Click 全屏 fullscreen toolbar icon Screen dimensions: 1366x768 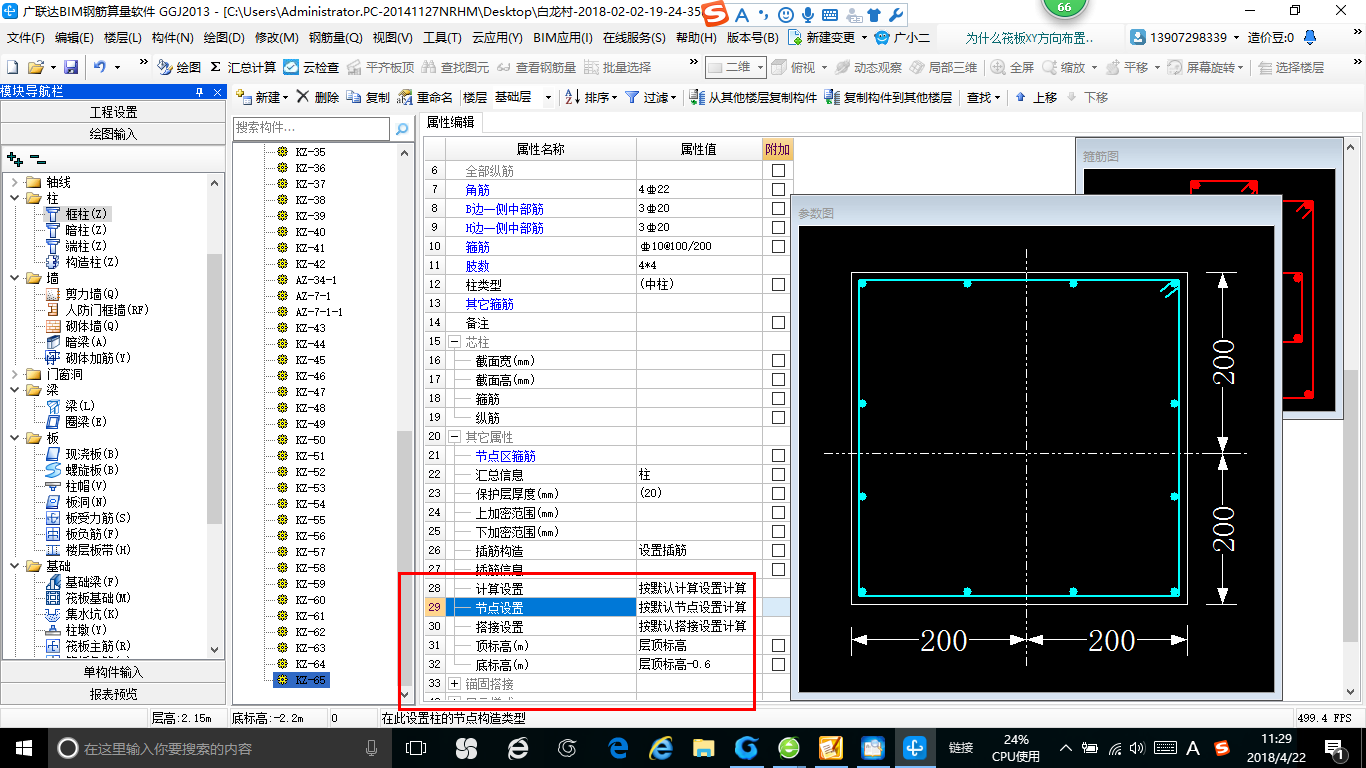point(1012,67)
